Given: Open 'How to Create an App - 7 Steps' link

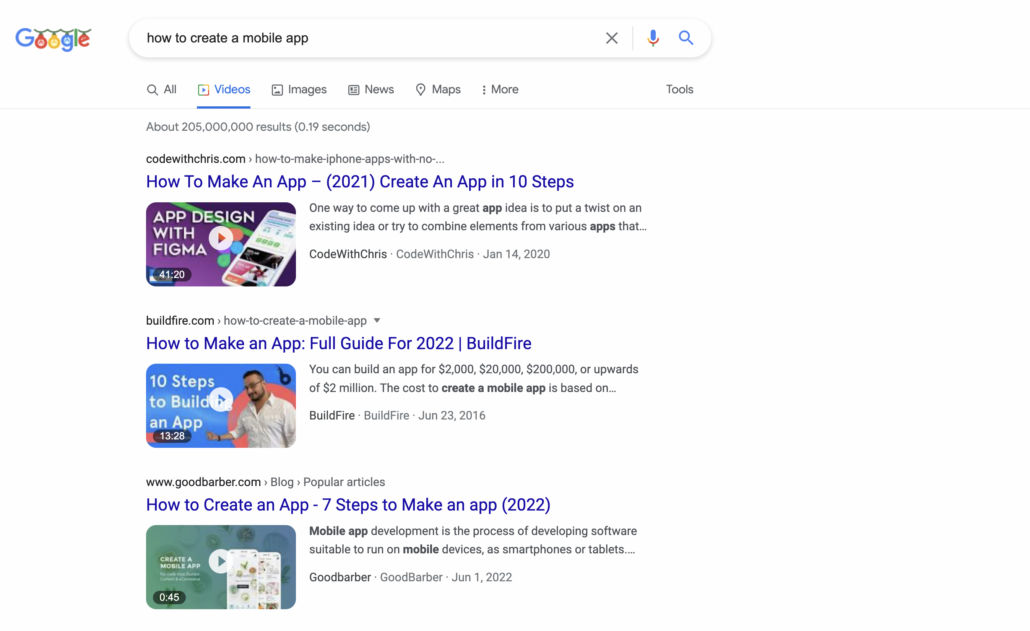Looking at the screenshot, I should 347,505.
